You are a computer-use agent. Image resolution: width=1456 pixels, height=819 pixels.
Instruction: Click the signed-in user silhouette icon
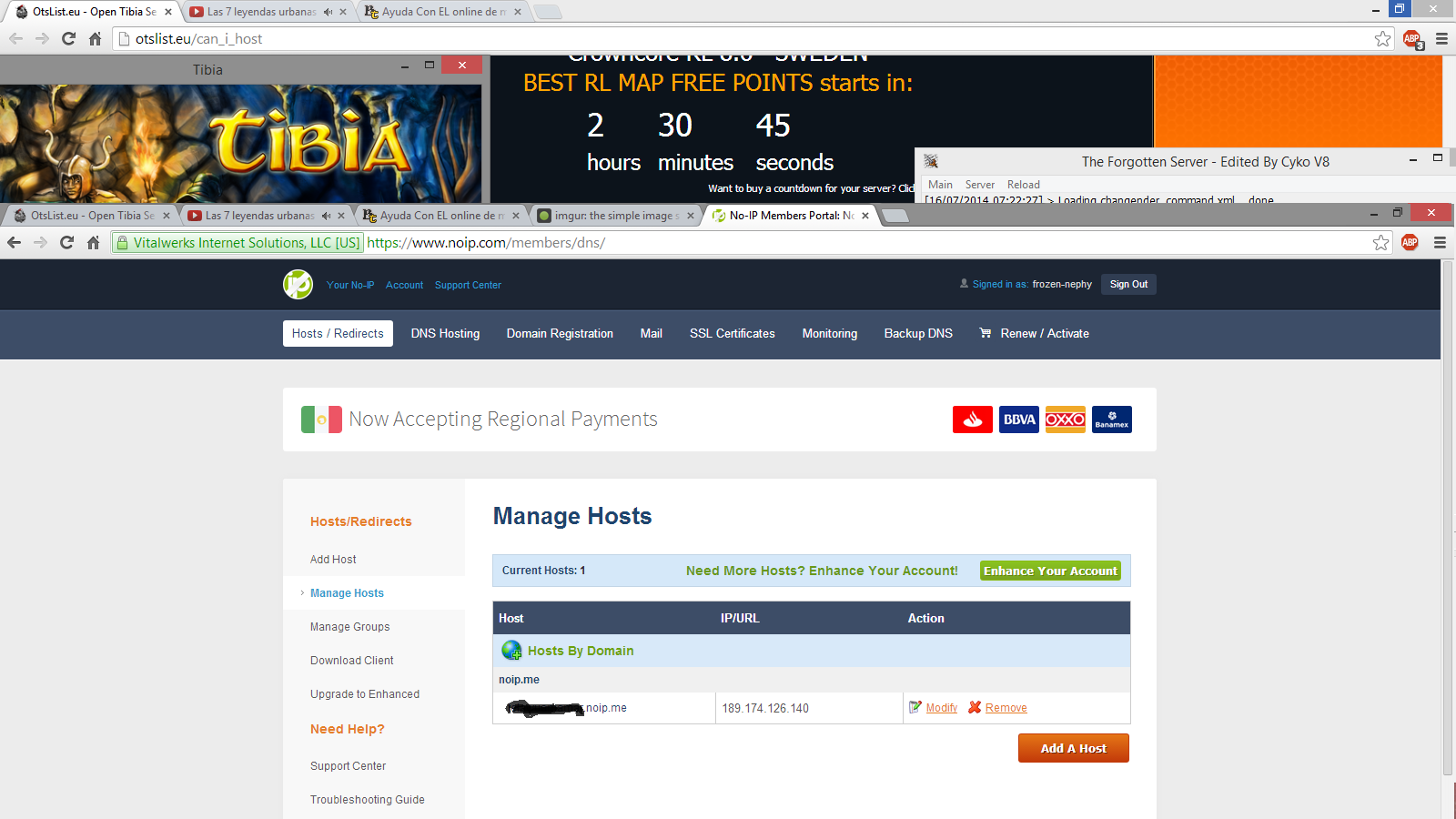coord(965,283)
